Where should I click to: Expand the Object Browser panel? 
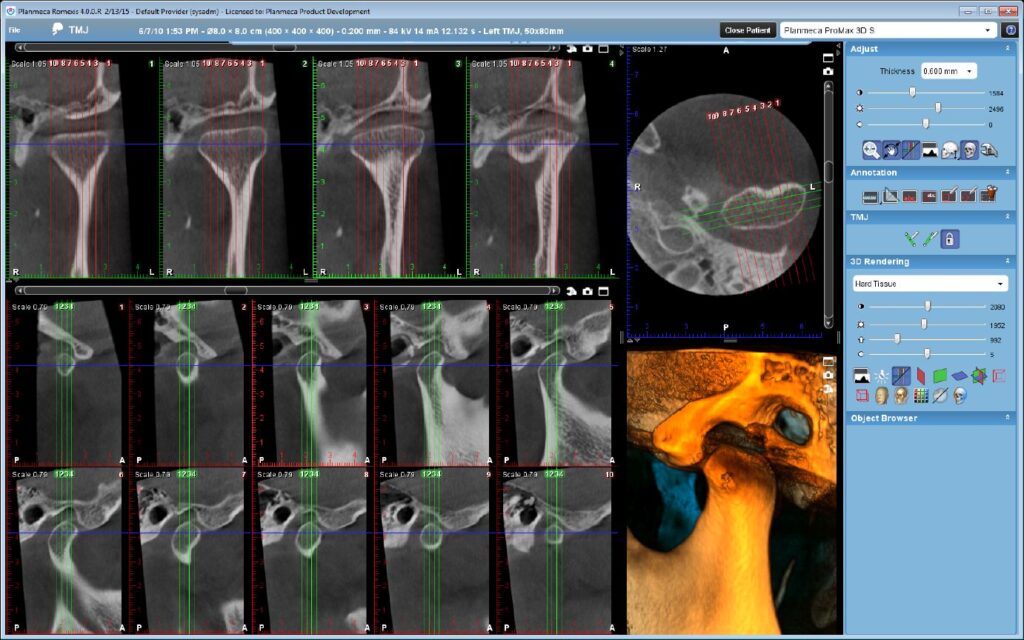[x=1007, y=418]
